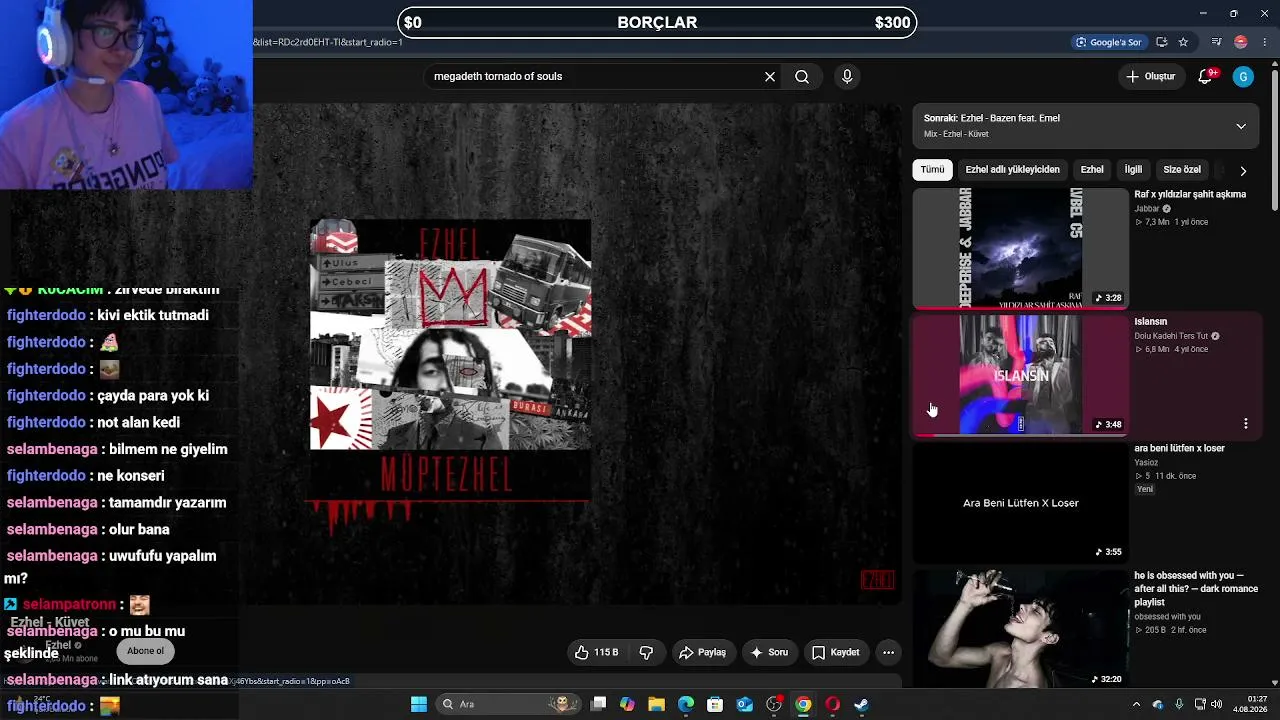Click the Paylaş share button
Screen dimensions: 1280x720
(x=702, y=652)
